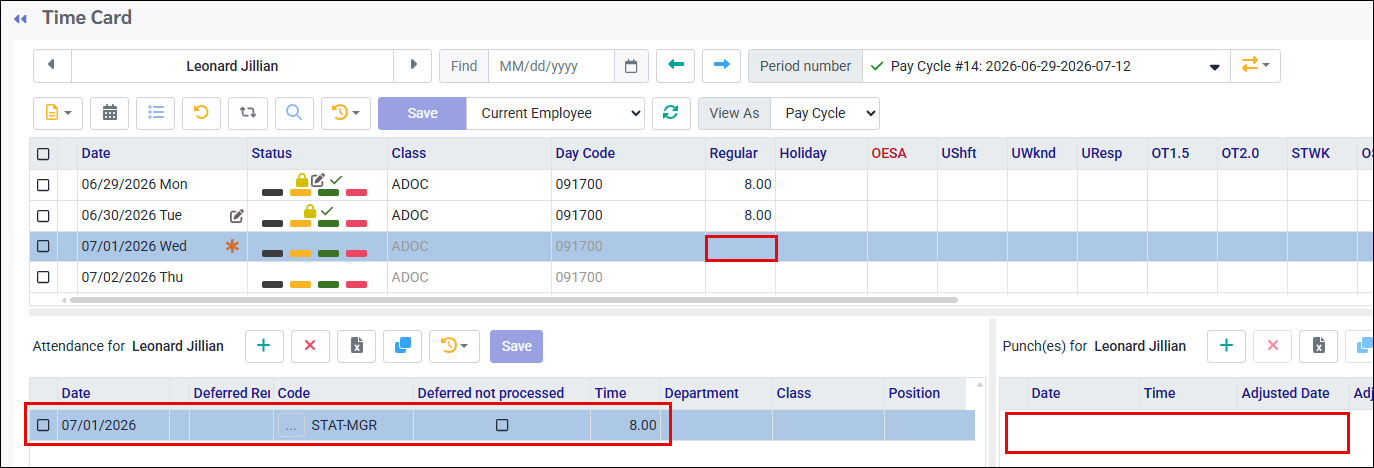1374x468 pixels.
Task: Check the 07/01/2026 Wed row checkbox
Action: [43, 247]
